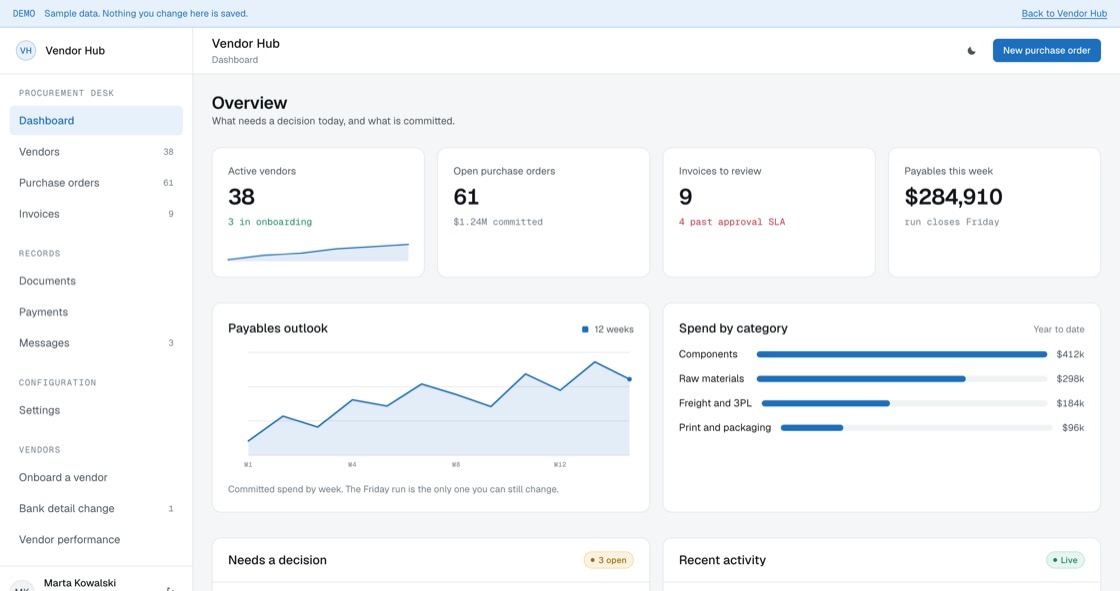
Task: Click the '$298k' Raw materials value
Action: [1070, 378]
